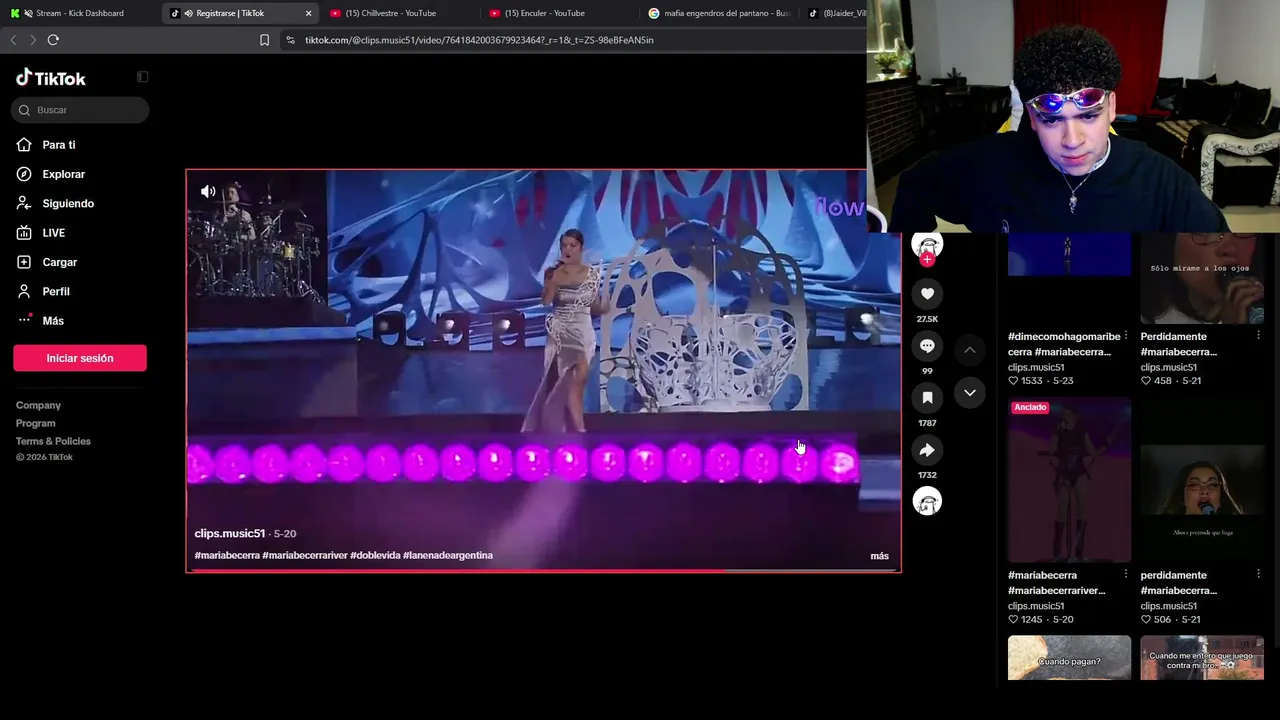Switch to the Chillvestre - YouTube tab

[398, 13]
